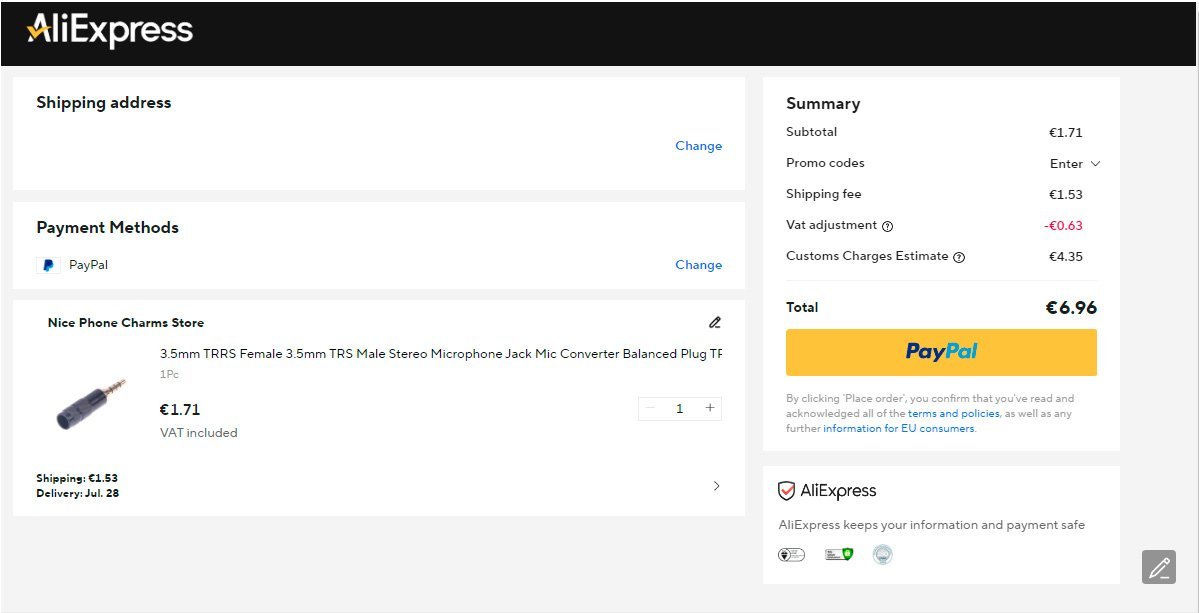Decrease item quantity with minus button

click(650, 408)
